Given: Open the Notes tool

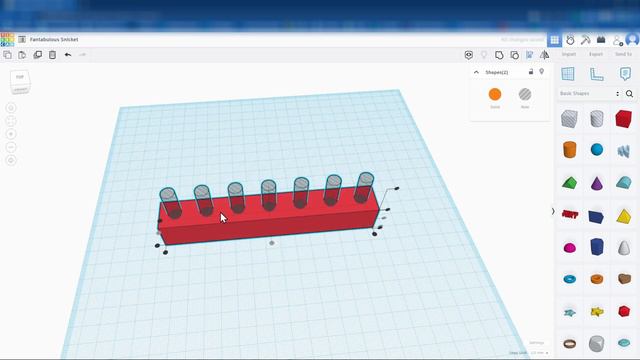Looking at the screenshot, I should [625, 74].
